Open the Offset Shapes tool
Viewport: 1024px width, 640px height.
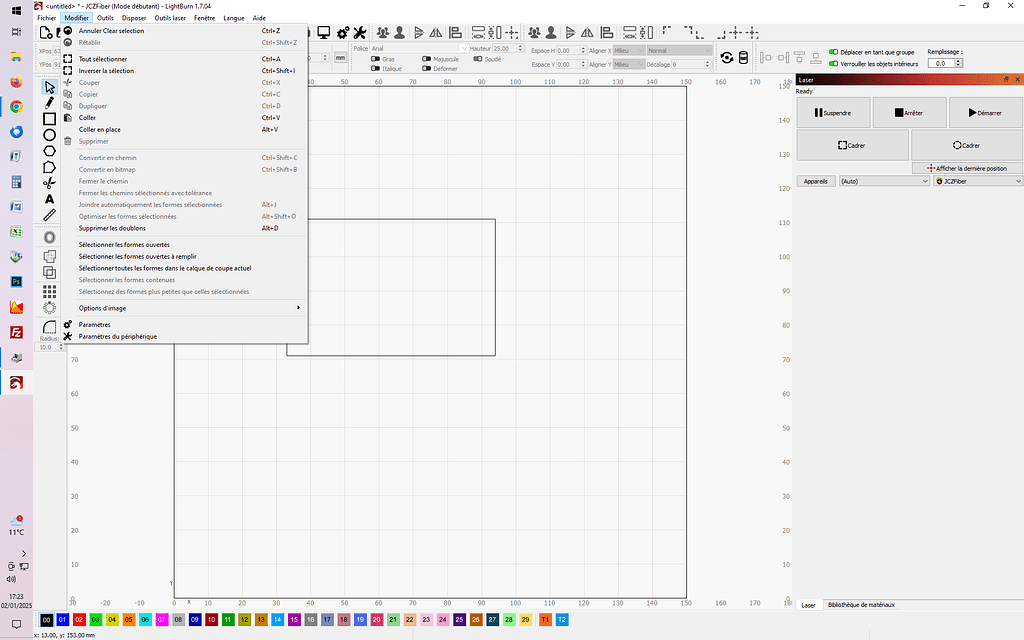point(50,237)
